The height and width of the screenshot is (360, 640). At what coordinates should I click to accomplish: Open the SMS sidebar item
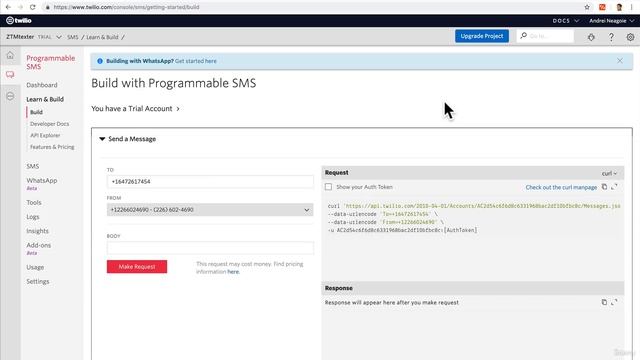click(x=33, y=166)
